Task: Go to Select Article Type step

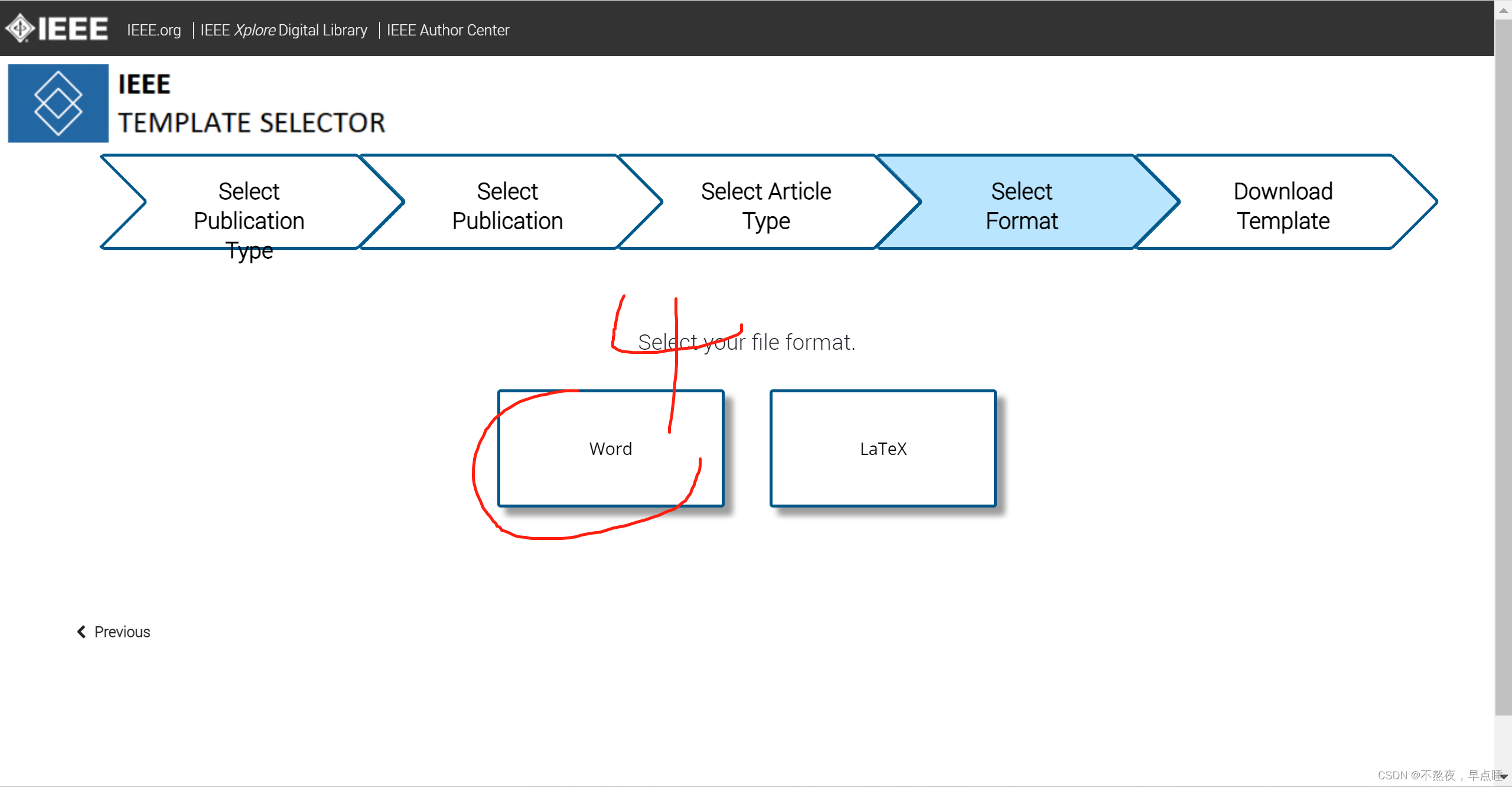Action: [x=766, y=206]
